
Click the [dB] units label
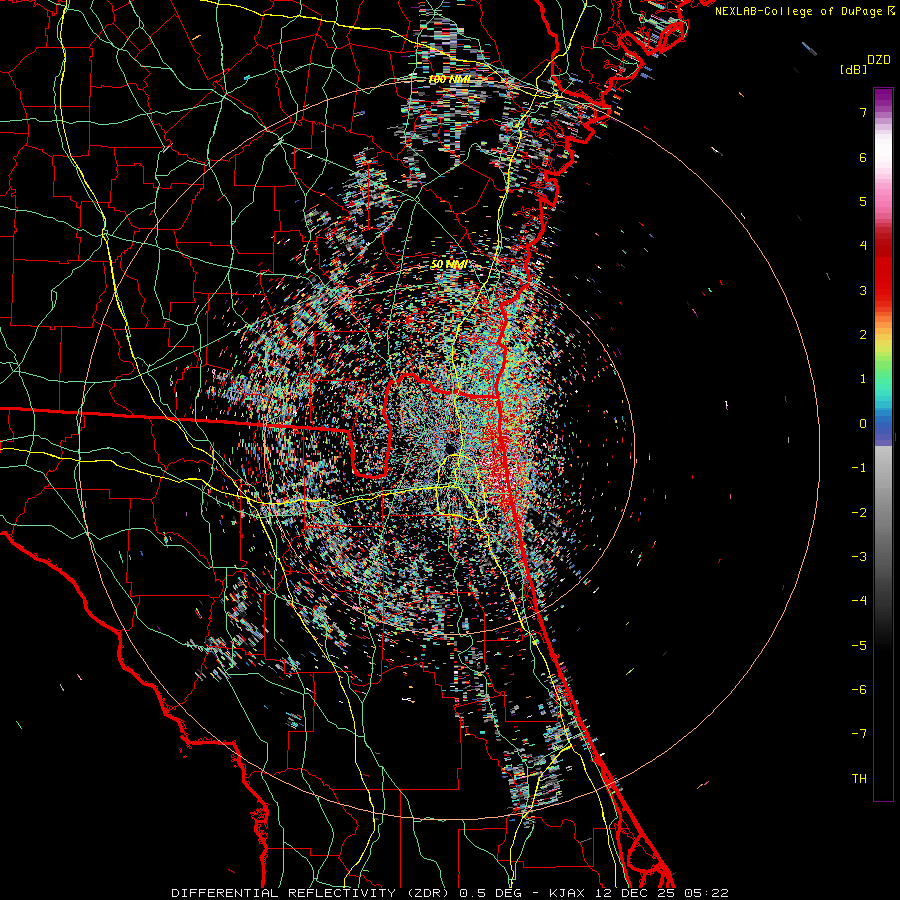point(853,70)
